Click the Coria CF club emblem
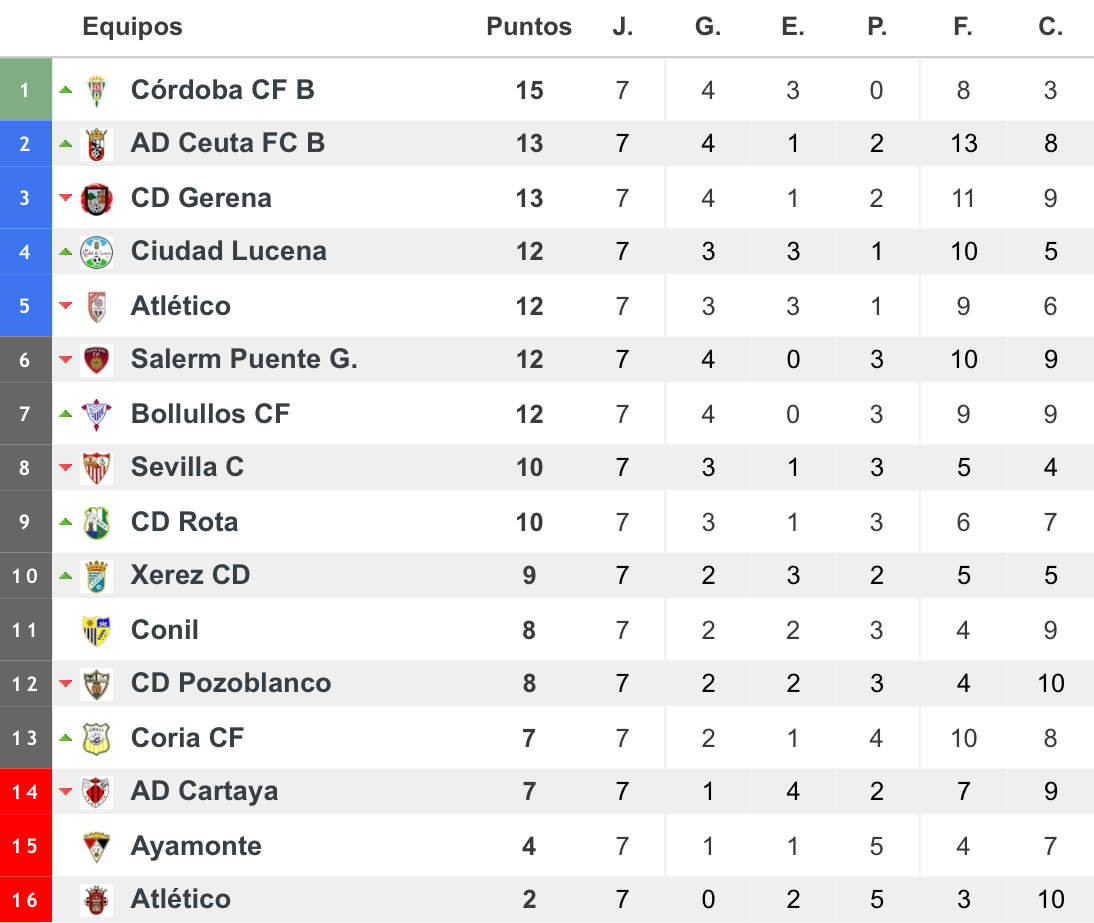1094x923 pixels. (96, 739)
